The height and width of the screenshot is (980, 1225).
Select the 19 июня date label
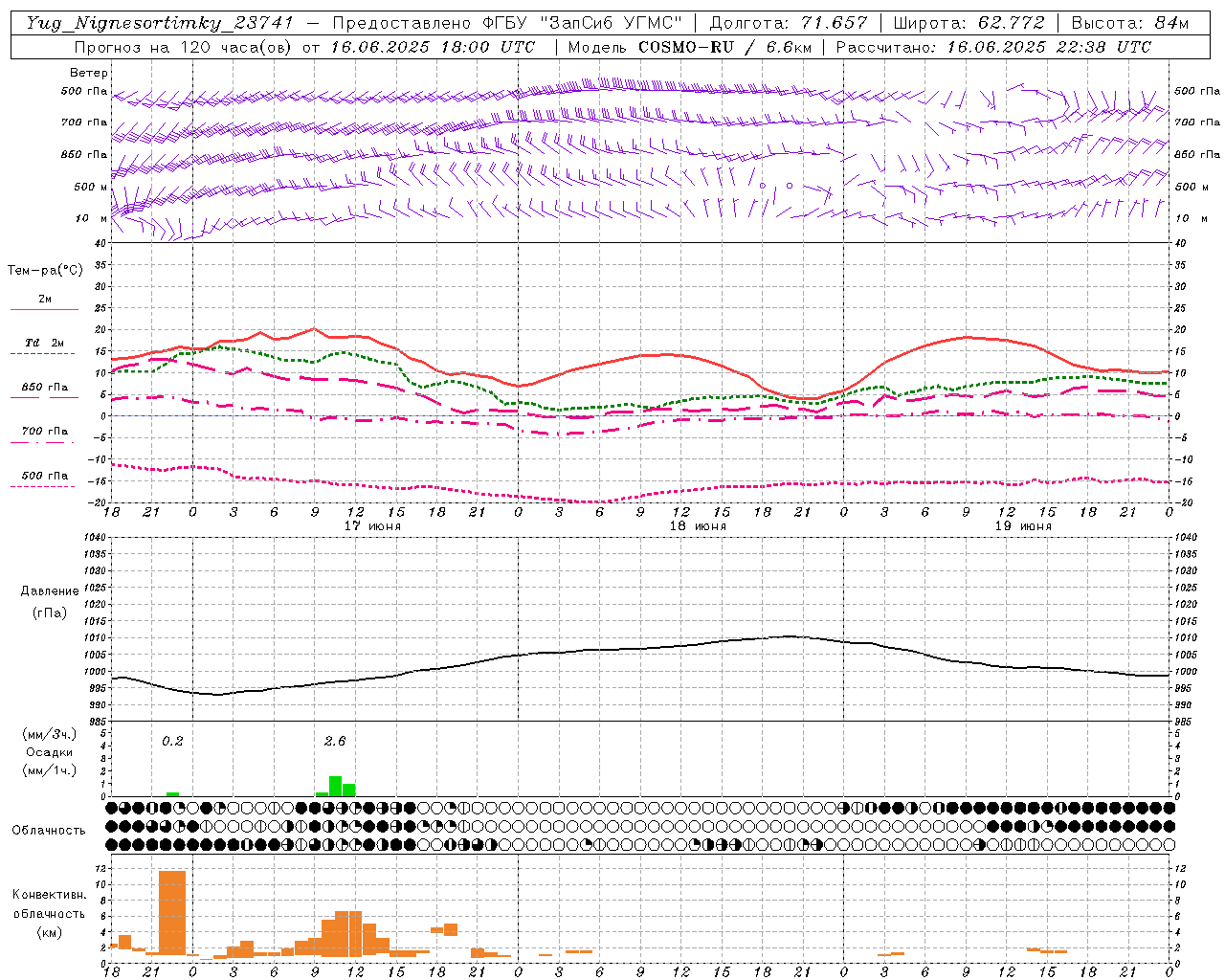pyautogui.click(x=1023, y=526)
